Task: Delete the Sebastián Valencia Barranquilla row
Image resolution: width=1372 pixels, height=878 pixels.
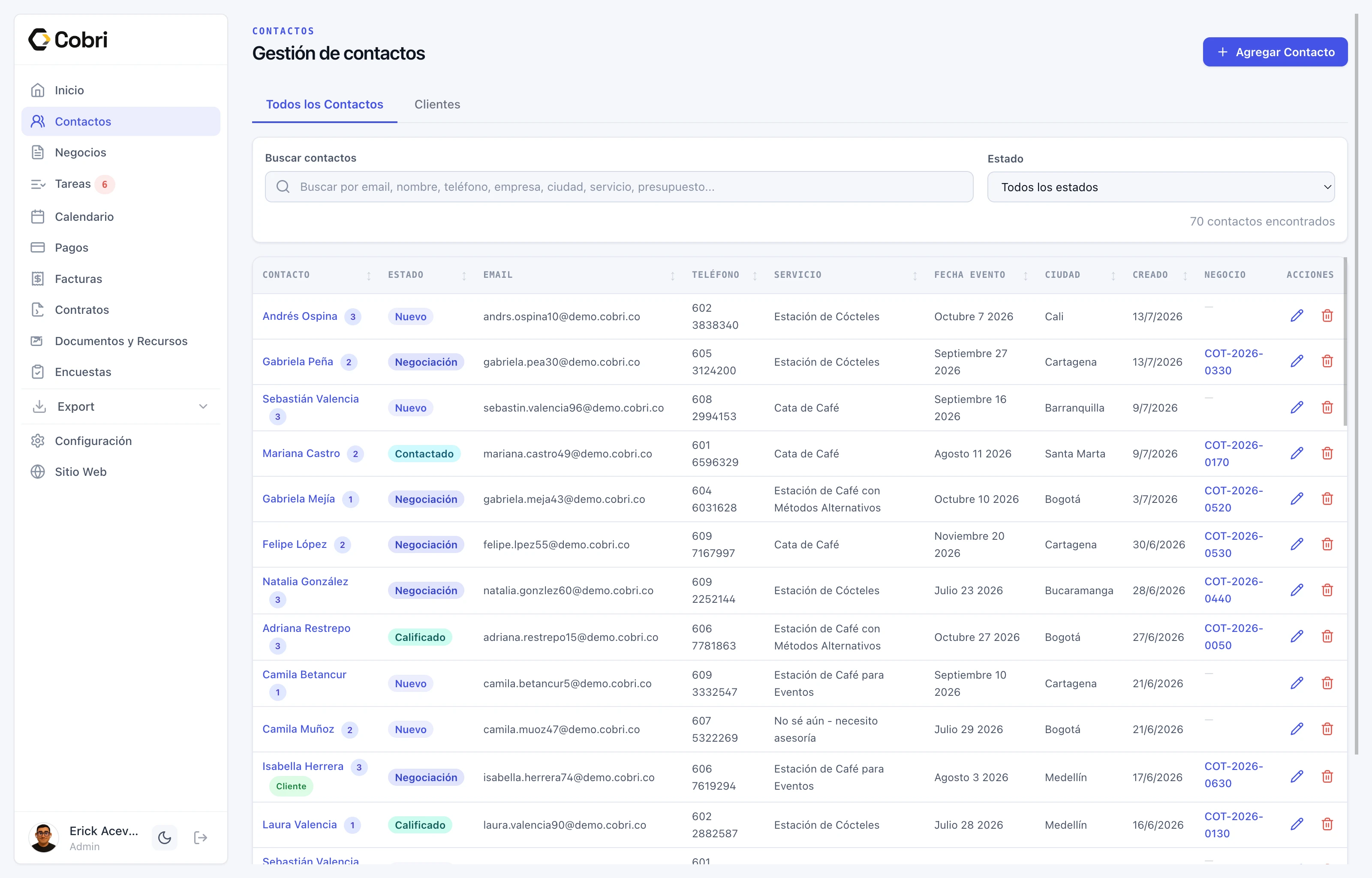Action: (x=1327, y=408)
